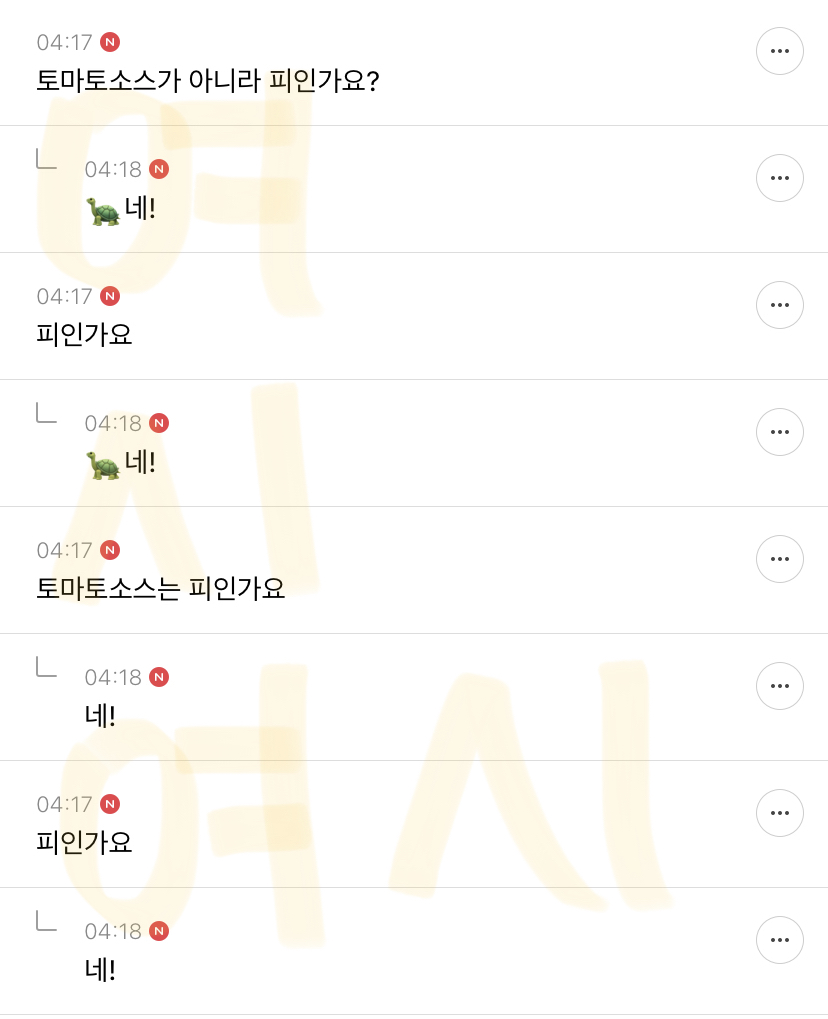Open more options for "토마토소스는 피인가요" comment
Image resolution: width=828 pixels, height=1019 pixels.
(779, 559)
